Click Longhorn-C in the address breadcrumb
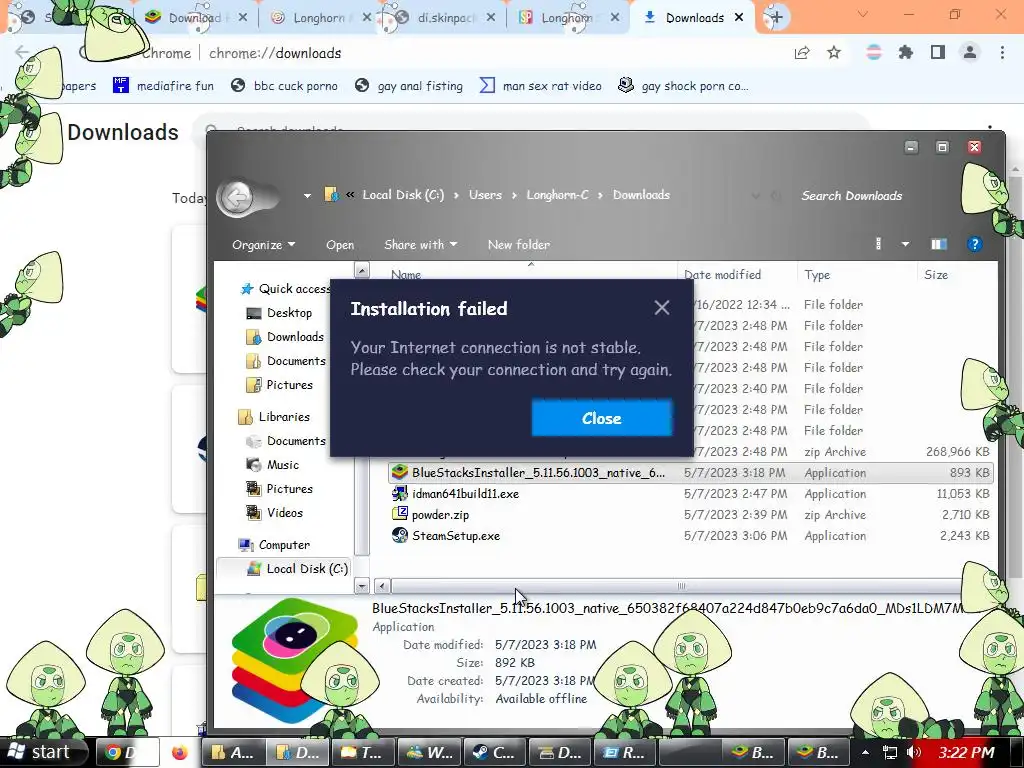Image resolution: width=1024 pixels, height=768 pixels. [x=557, y=195]
